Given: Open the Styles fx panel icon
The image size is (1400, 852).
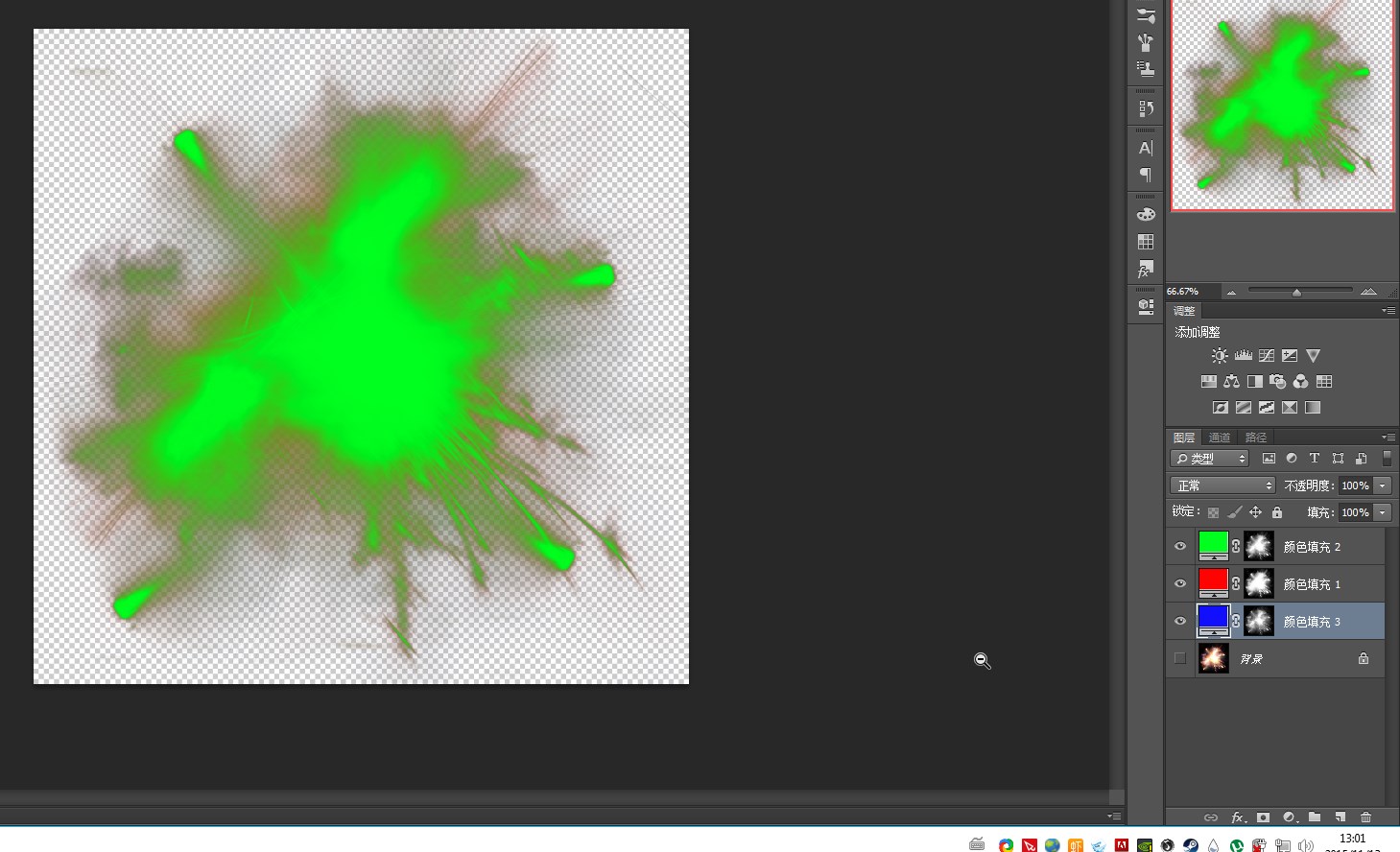Looking at the screenshot, I should pyautogui.click(x=1146, y=270).
